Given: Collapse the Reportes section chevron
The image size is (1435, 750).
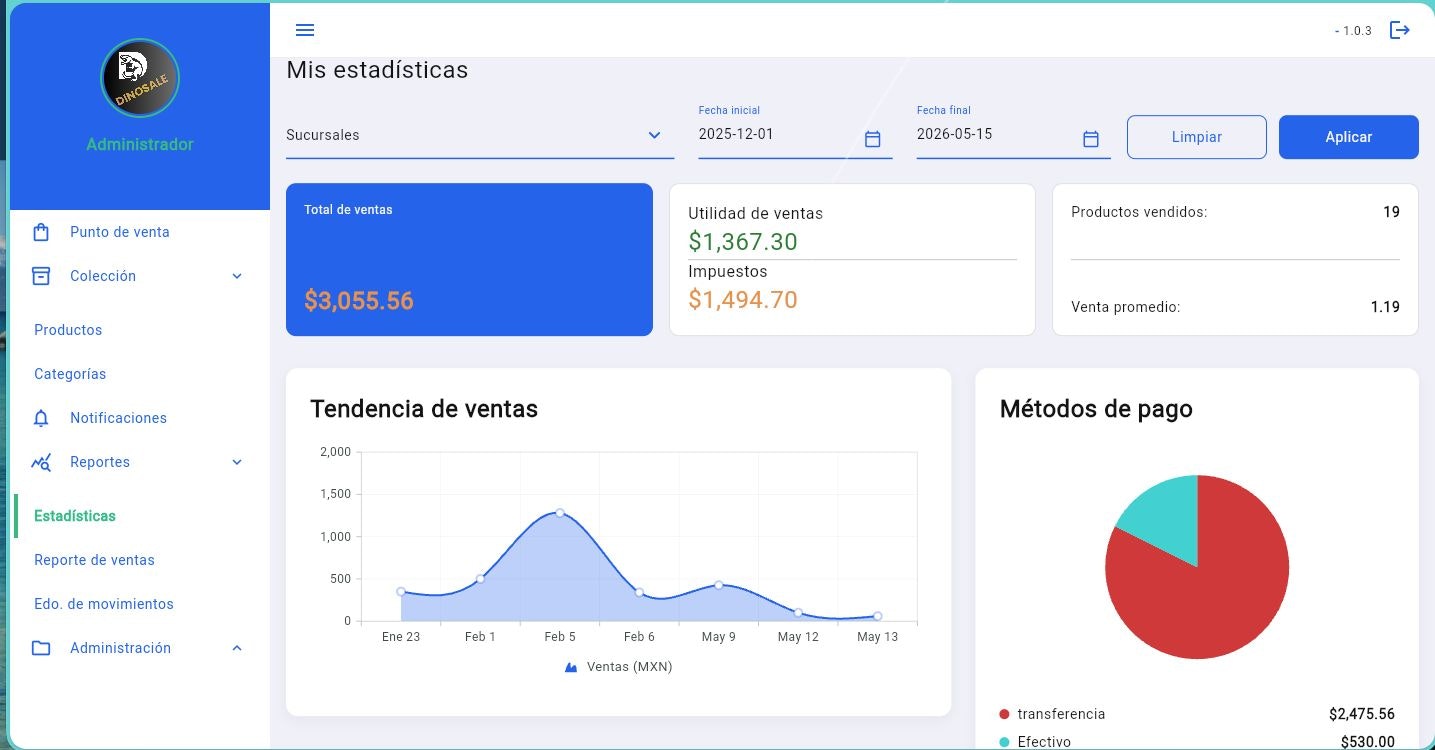Looking at the screenshot, I should coord(237,462).
